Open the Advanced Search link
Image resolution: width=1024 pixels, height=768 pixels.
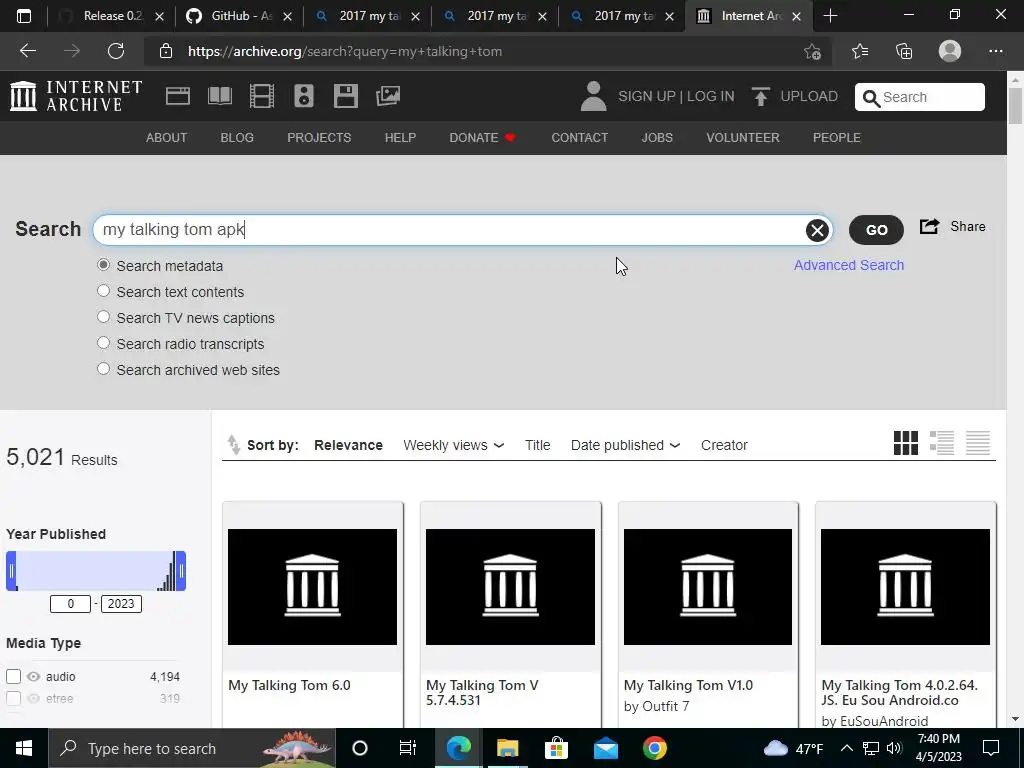tap(849, 265)
